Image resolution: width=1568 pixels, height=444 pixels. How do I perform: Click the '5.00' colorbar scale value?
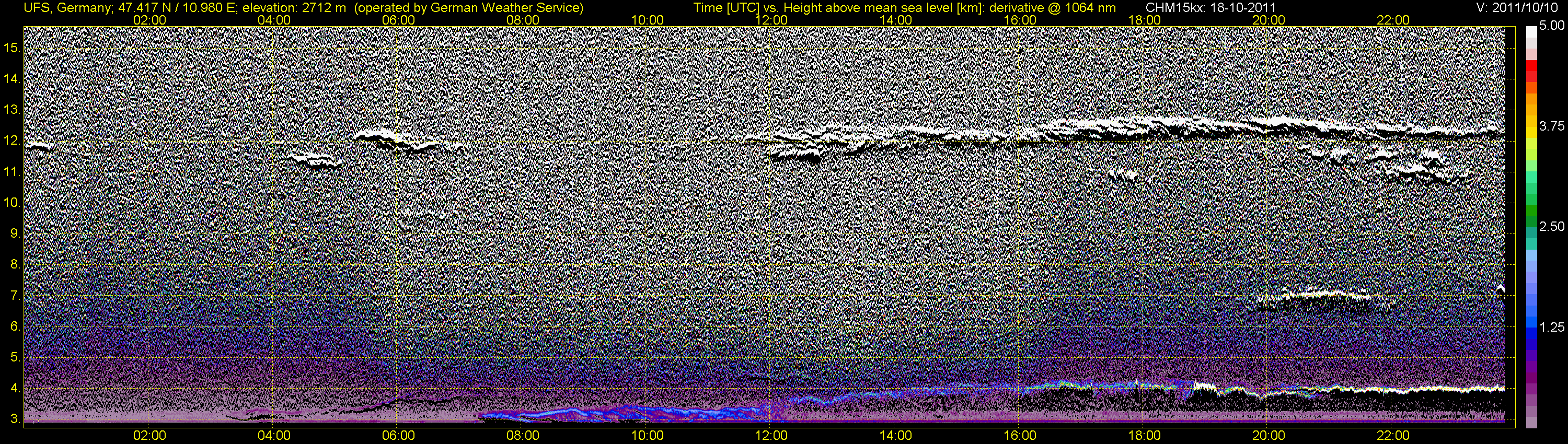click(1552, 26)
